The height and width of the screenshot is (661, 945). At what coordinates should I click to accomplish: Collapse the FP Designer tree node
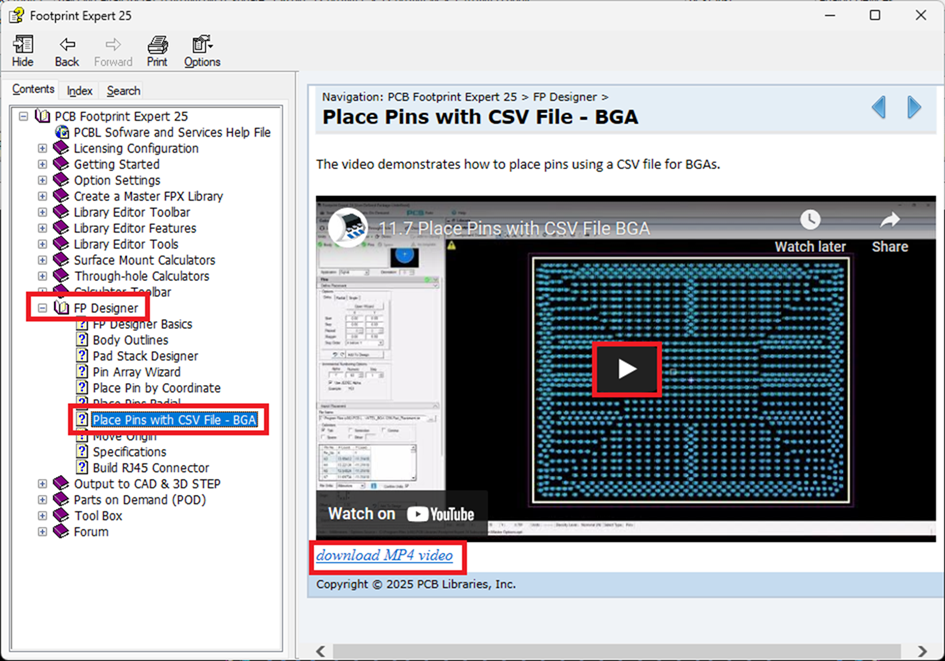tap(43, 308)
